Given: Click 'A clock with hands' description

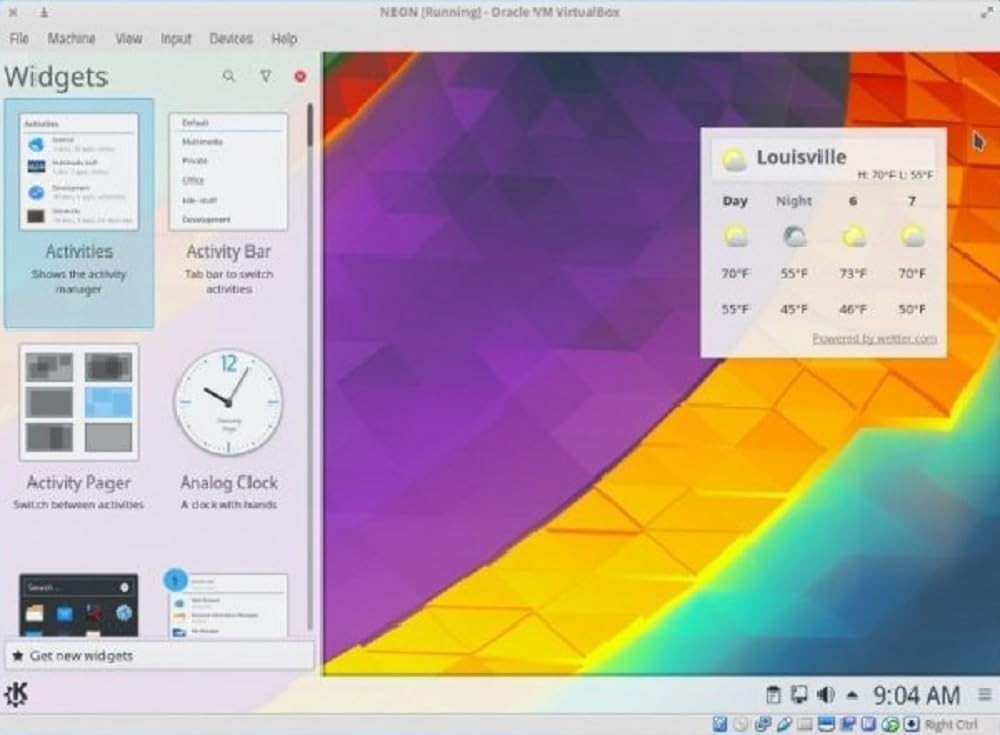Looking at the screenshot, I should point(229,505).
